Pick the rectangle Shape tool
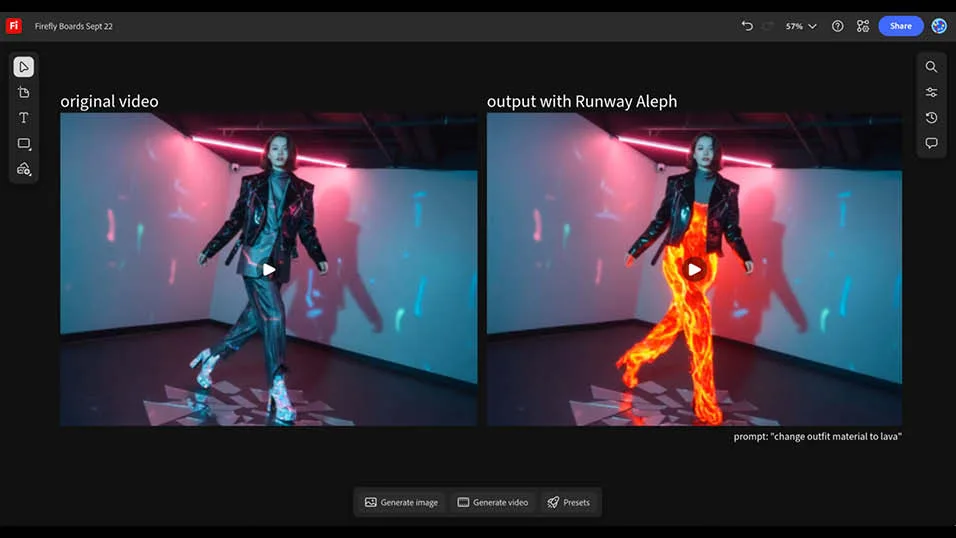956x538 pixels. (x=24, y=144)
